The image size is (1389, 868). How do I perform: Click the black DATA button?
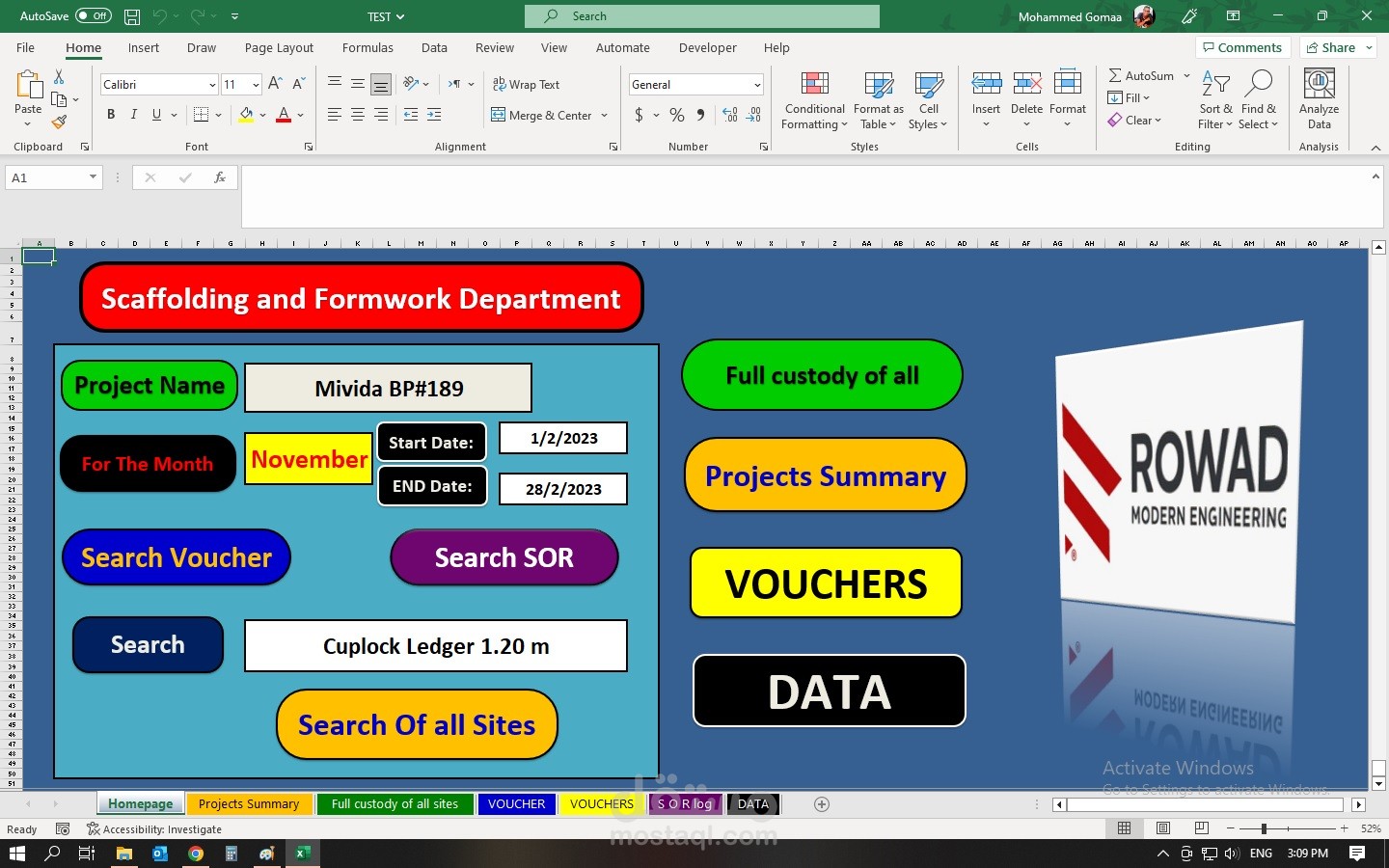click(830, 692)
